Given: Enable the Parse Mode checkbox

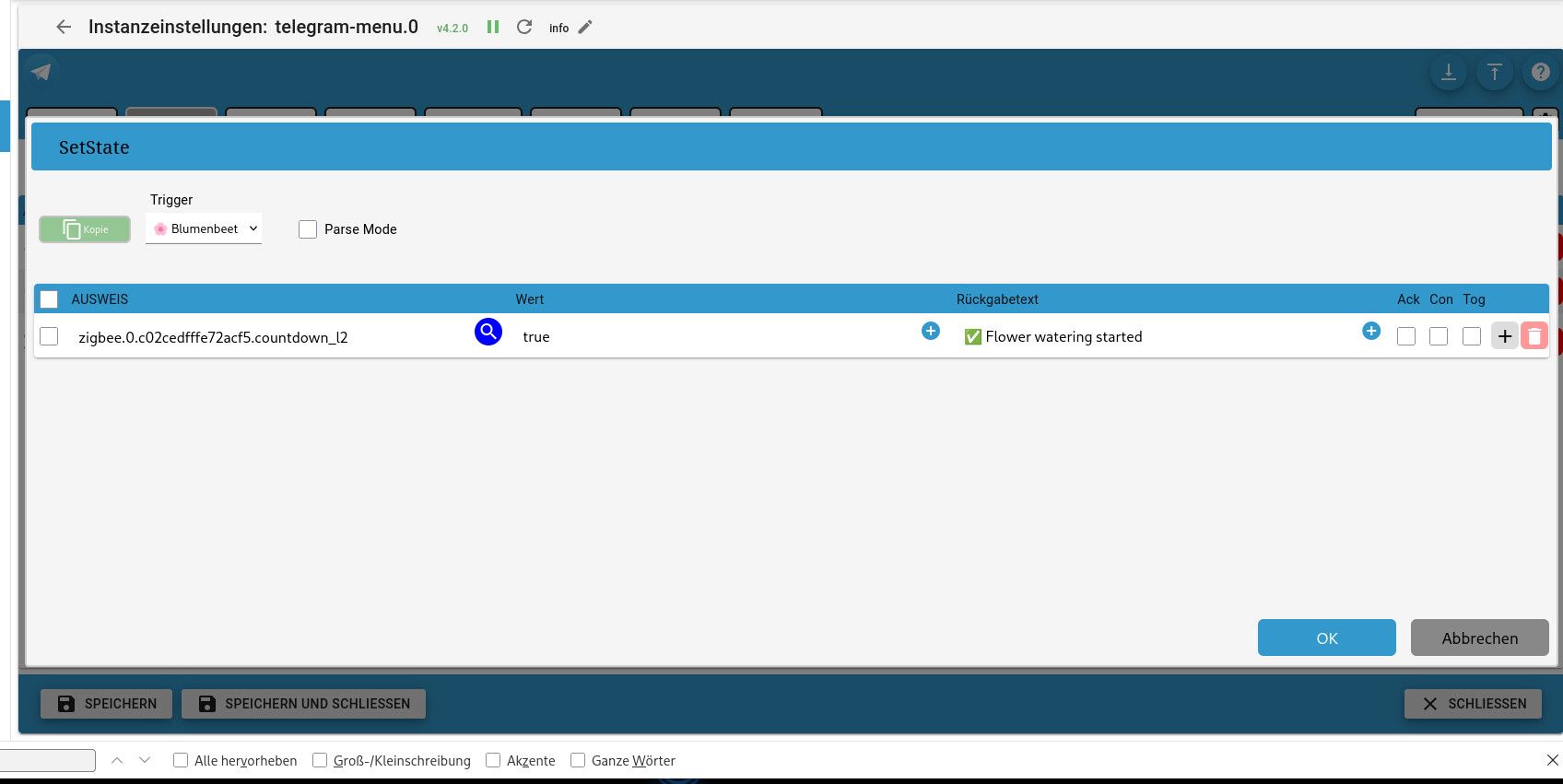Looking at the screenshot, I should point(308,229).
